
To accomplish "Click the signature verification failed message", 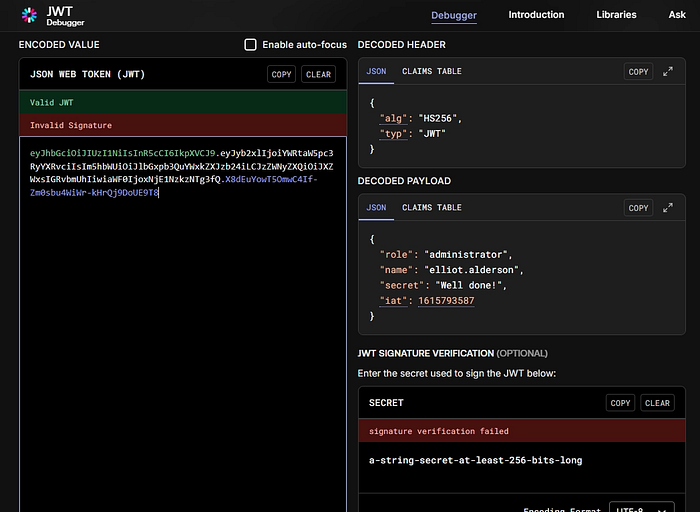I will (x=521, y=431).
